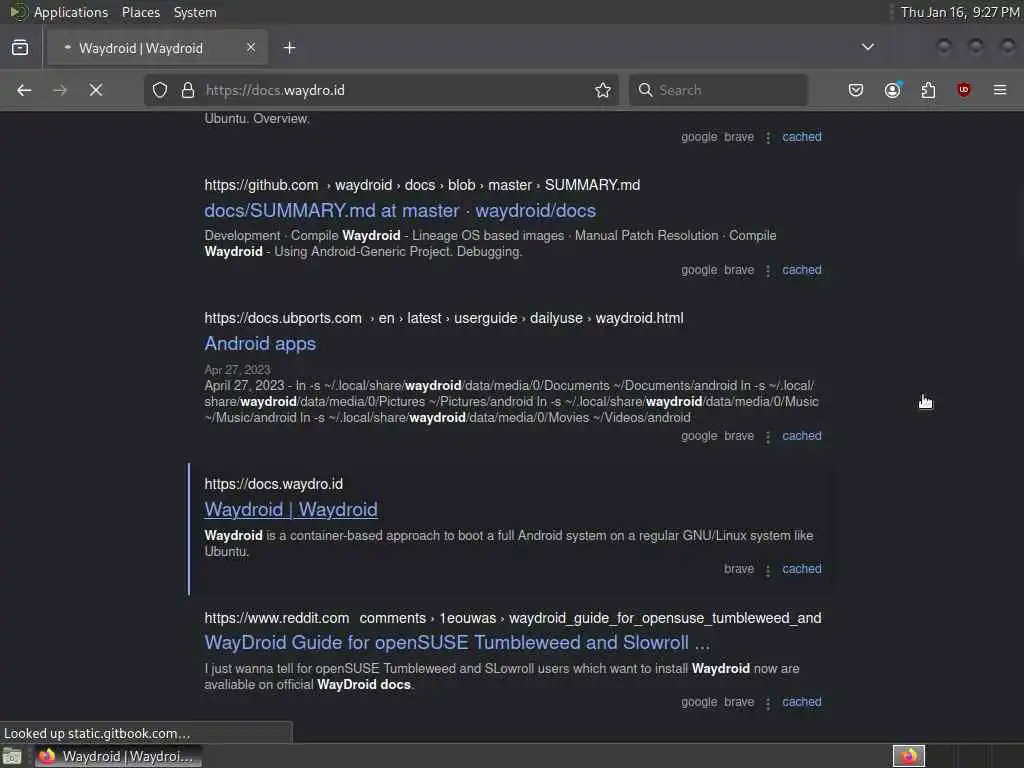Click the site security padlock icon
Image resolution: width=1024 pixels, height=768 pixels.
188,90
